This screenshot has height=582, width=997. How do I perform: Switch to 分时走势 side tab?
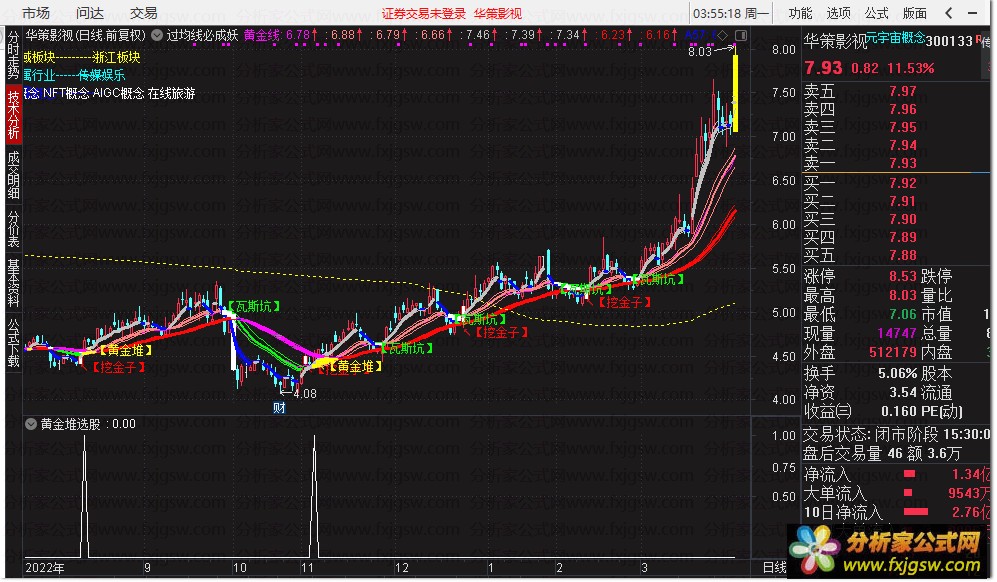(13, 56)
